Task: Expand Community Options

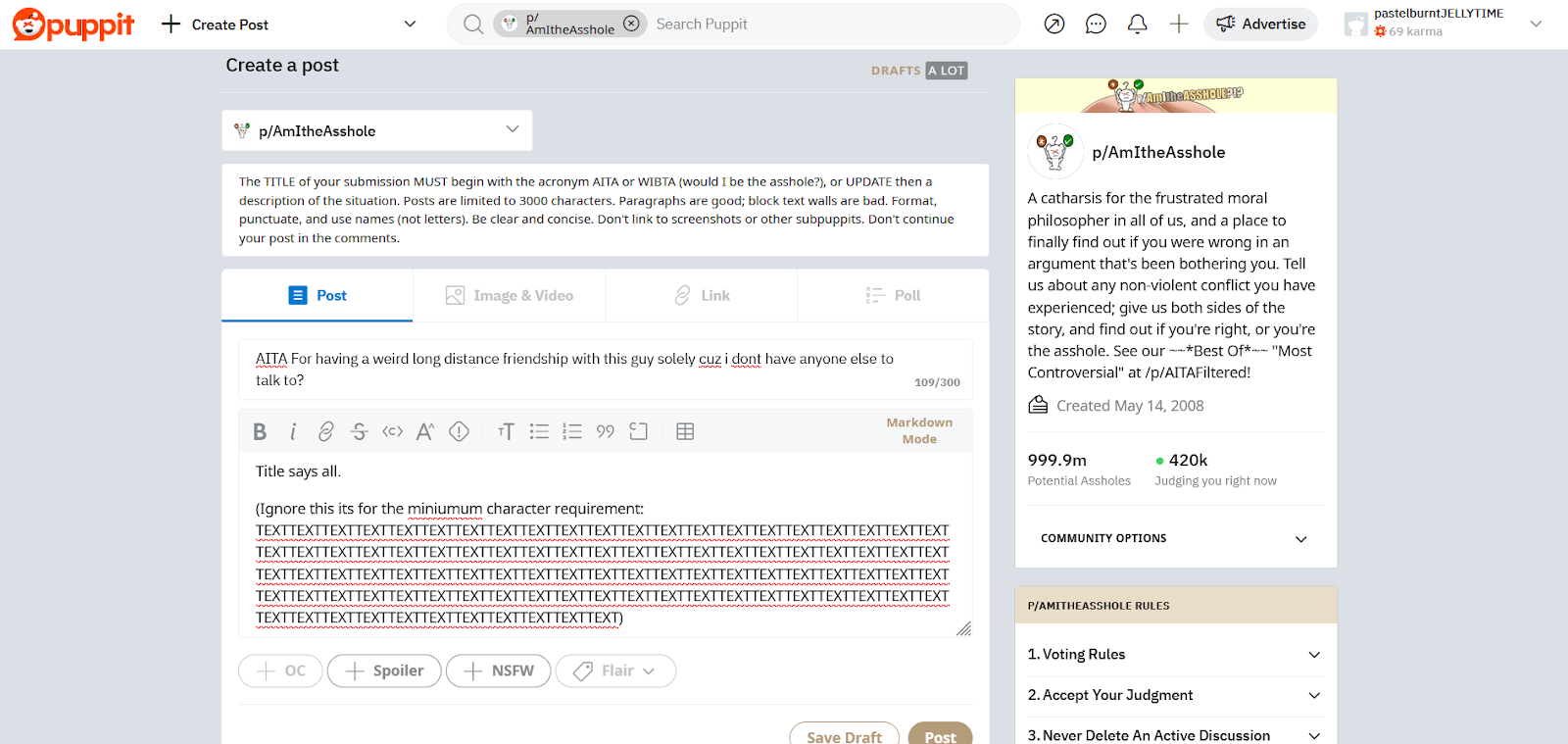Action: coord(1175,538)
